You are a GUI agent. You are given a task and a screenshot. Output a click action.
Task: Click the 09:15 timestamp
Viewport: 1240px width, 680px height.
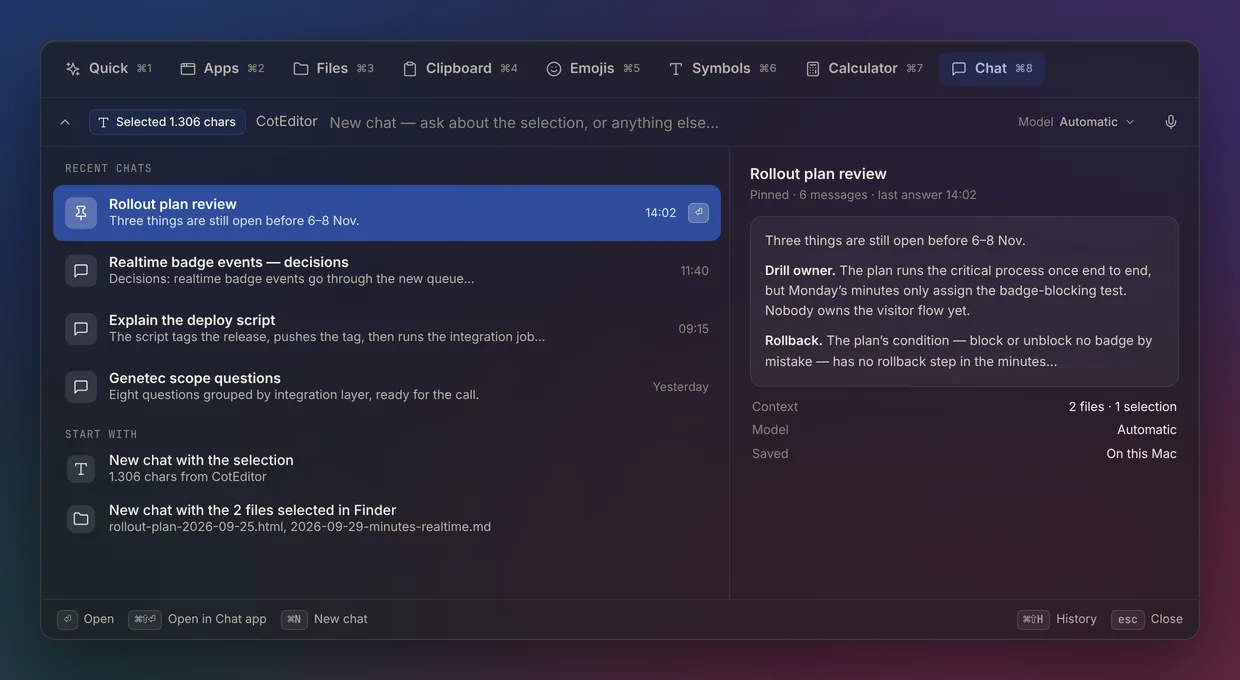[x=693, y=329]
